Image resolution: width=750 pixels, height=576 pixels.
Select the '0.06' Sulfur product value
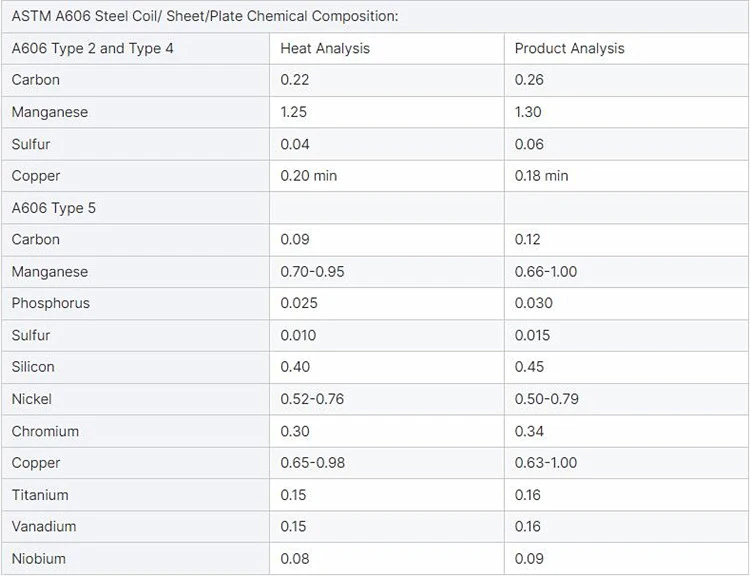click(529, 144)
